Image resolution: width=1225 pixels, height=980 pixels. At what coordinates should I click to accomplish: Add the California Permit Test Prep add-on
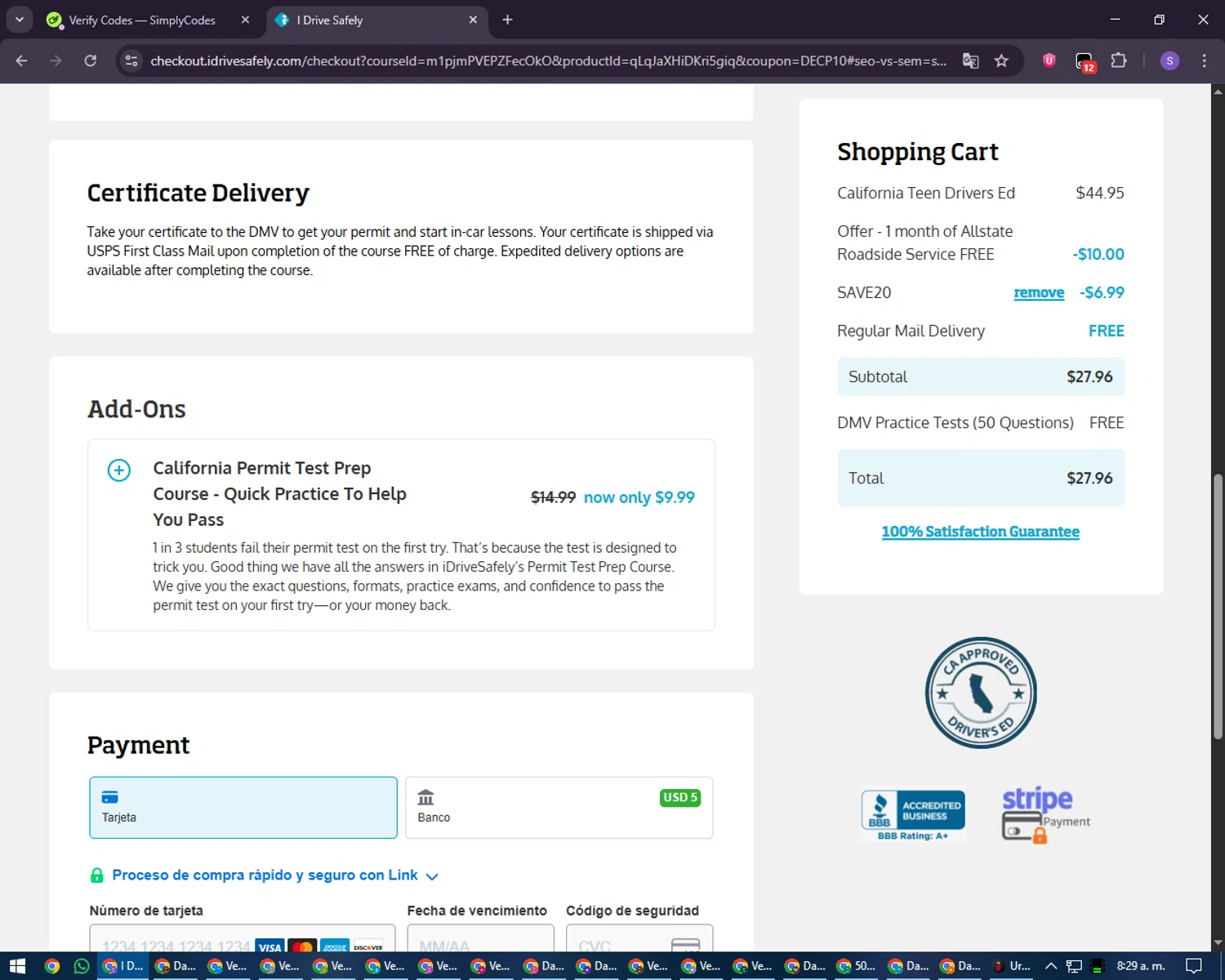[119, 470]
